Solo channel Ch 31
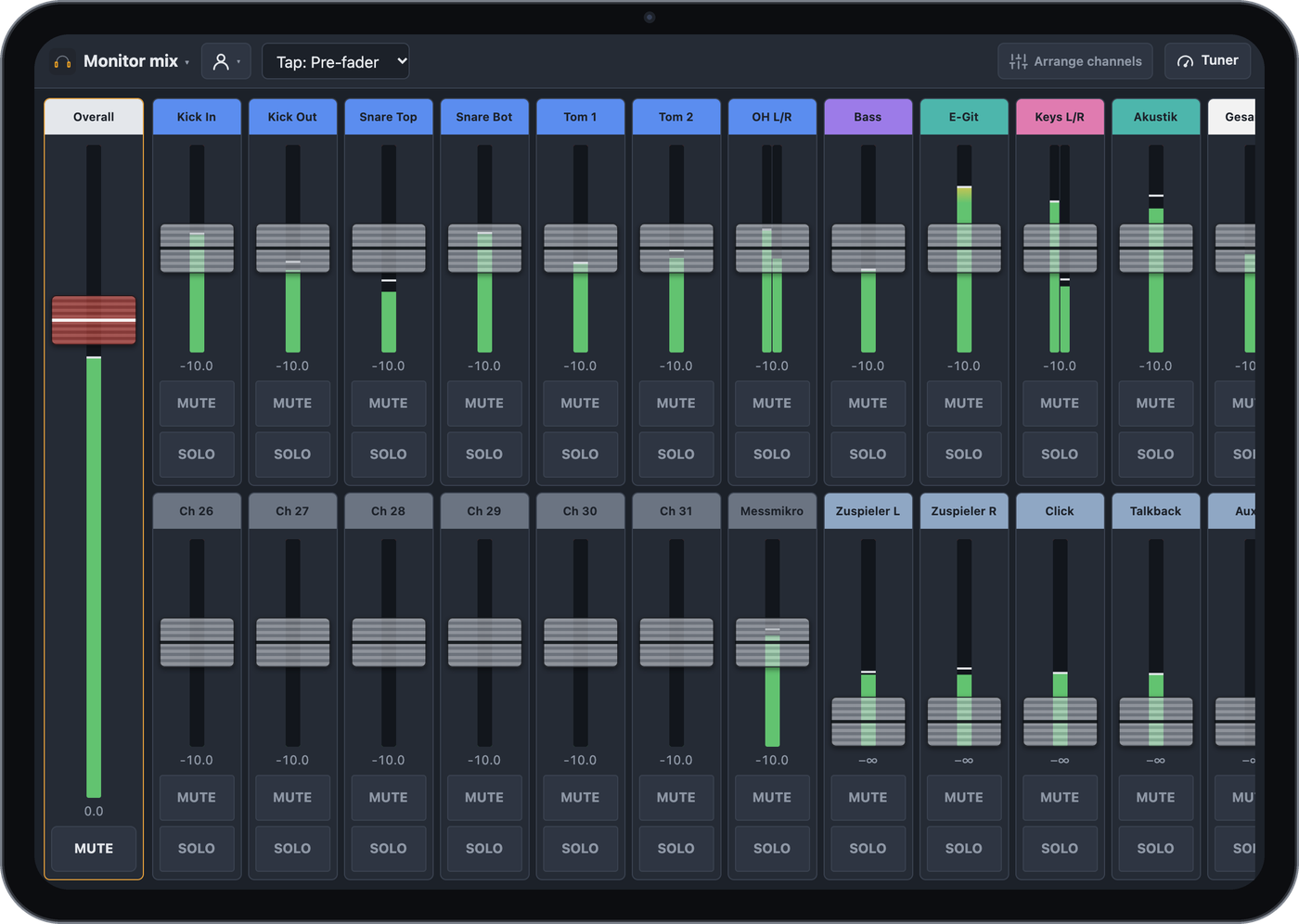This screenshot has width=1299, height=924. [x=676, y=849]
